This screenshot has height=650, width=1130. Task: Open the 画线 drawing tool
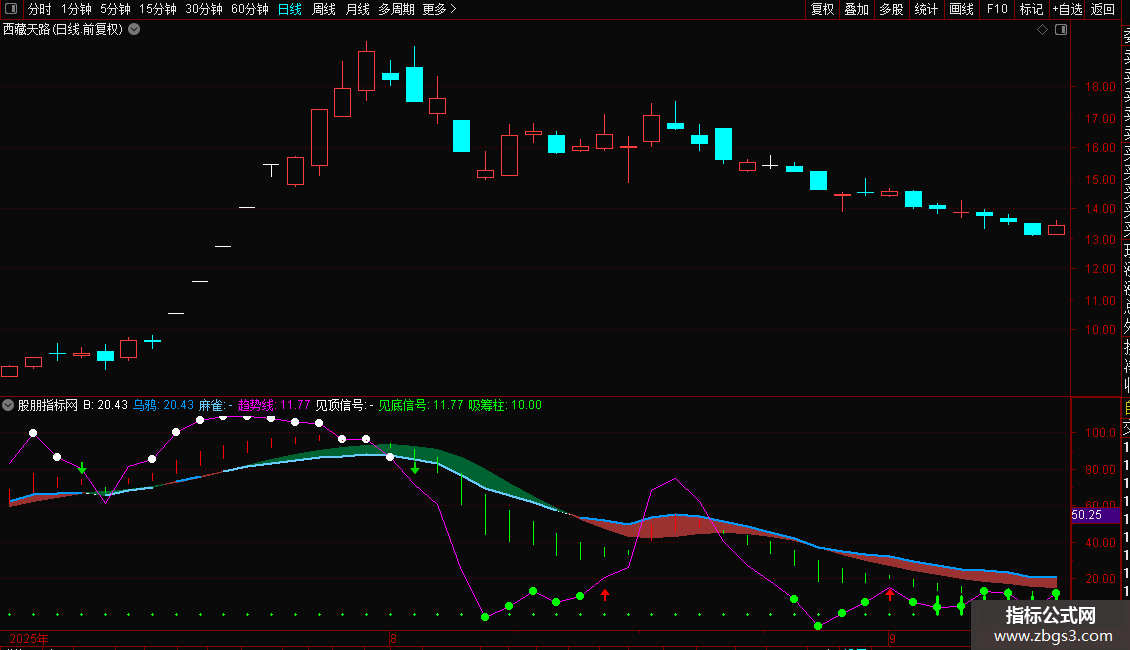[961, 9]
